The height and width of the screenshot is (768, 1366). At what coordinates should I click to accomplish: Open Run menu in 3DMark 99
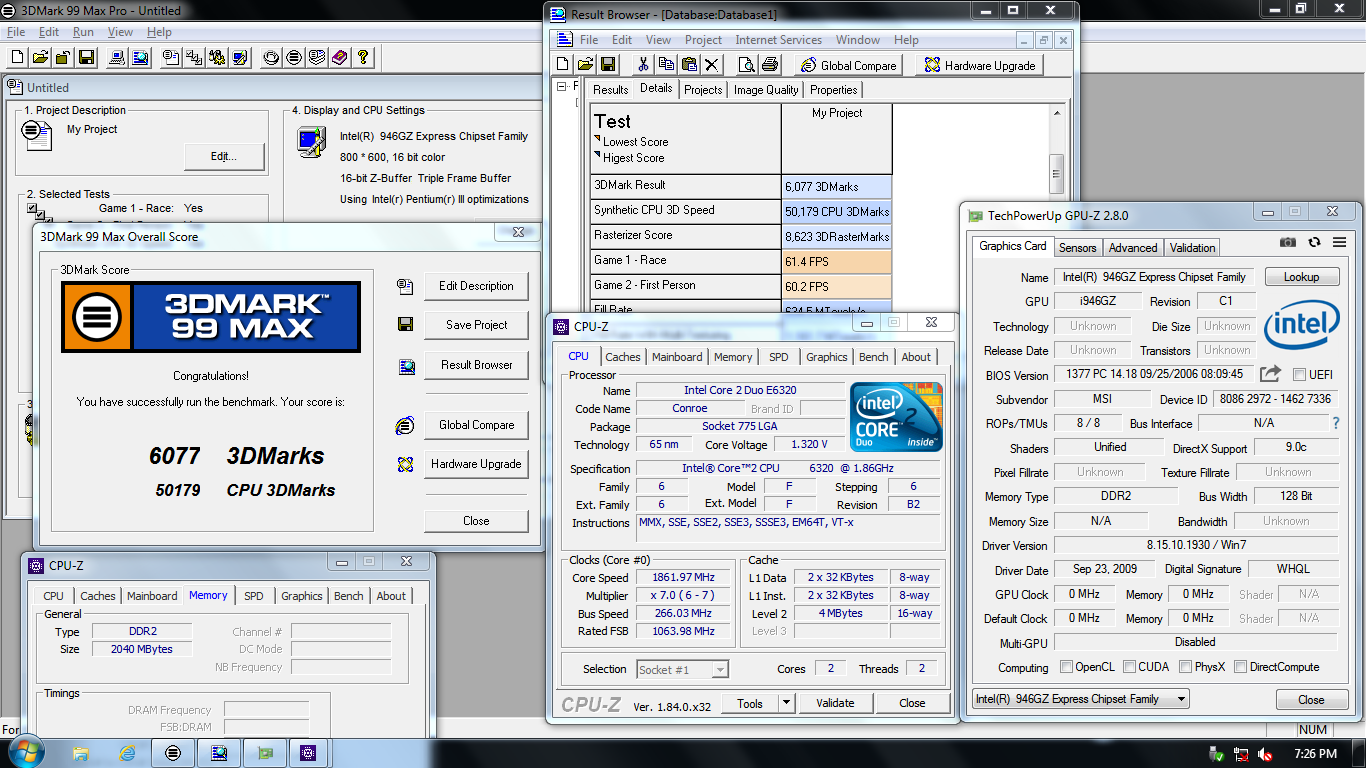pos(83,32)
